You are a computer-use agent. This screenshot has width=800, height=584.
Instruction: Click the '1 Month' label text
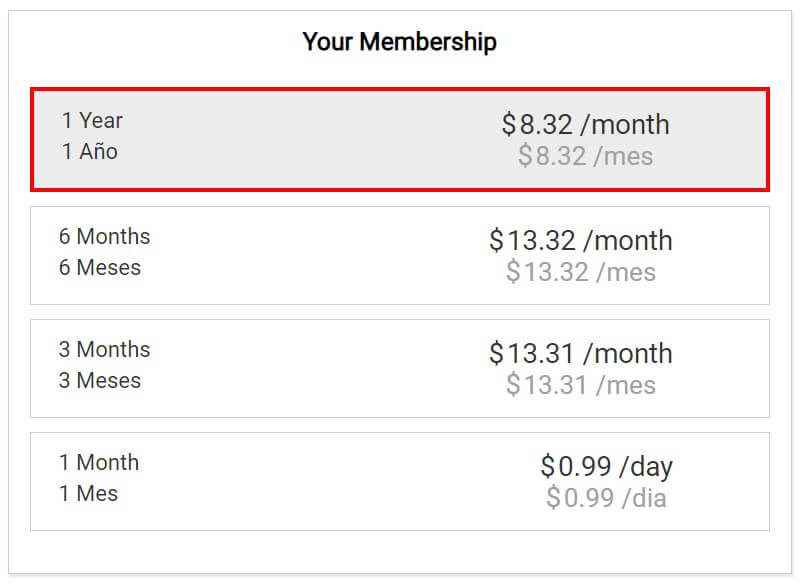point(99,463)
